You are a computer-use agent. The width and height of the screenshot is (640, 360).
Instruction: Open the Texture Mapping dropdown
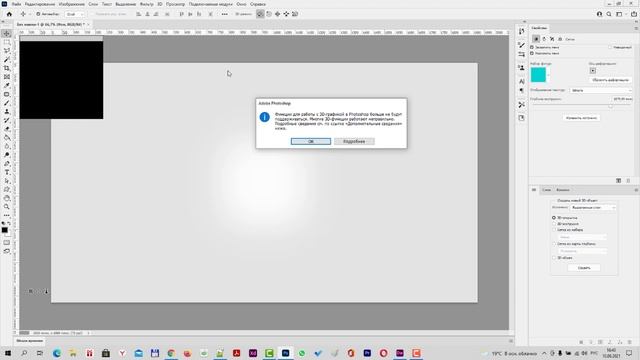[x=601, y=90]
